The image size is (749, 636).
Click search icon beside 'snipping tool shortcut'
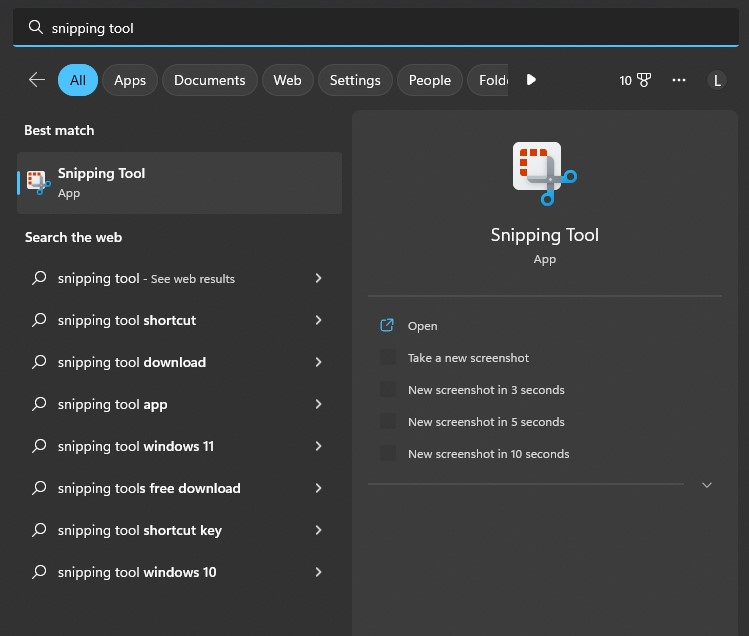[x=39, y=320]
